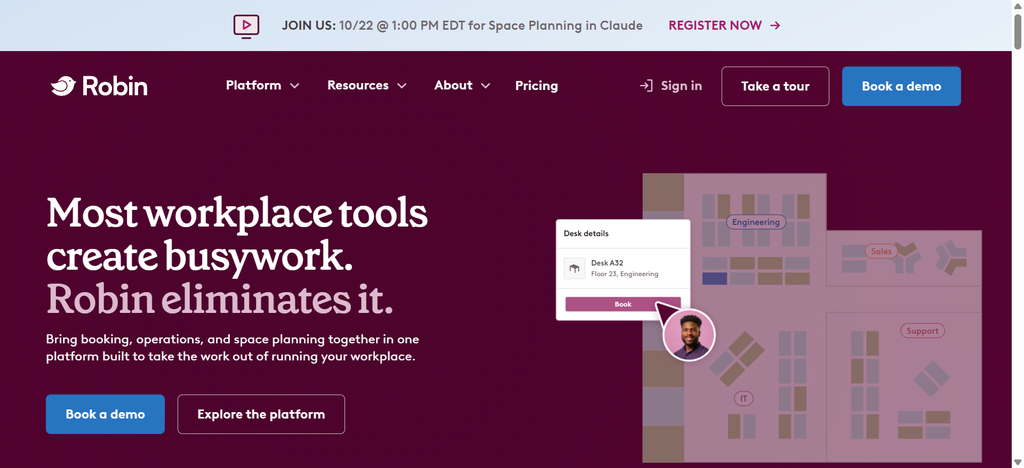The image size is (1024, 468).
Task: Click the Sign in link
Action: [671, 86]
